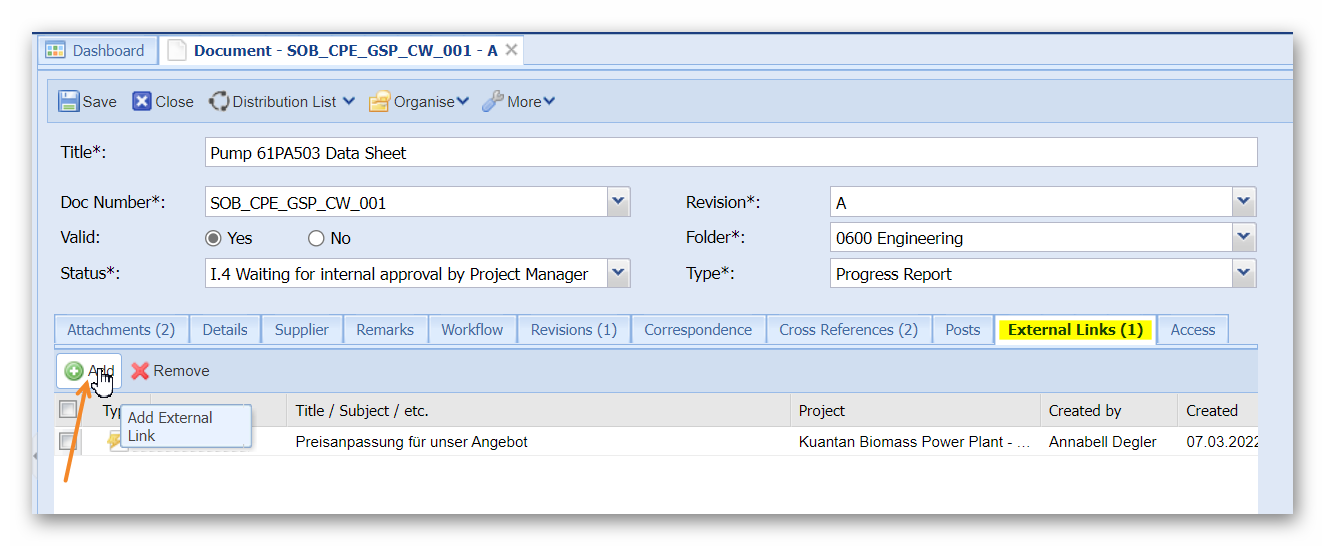1325x546 pixels.
Task: Open the Distribution List menu
Action: (282, 101)
